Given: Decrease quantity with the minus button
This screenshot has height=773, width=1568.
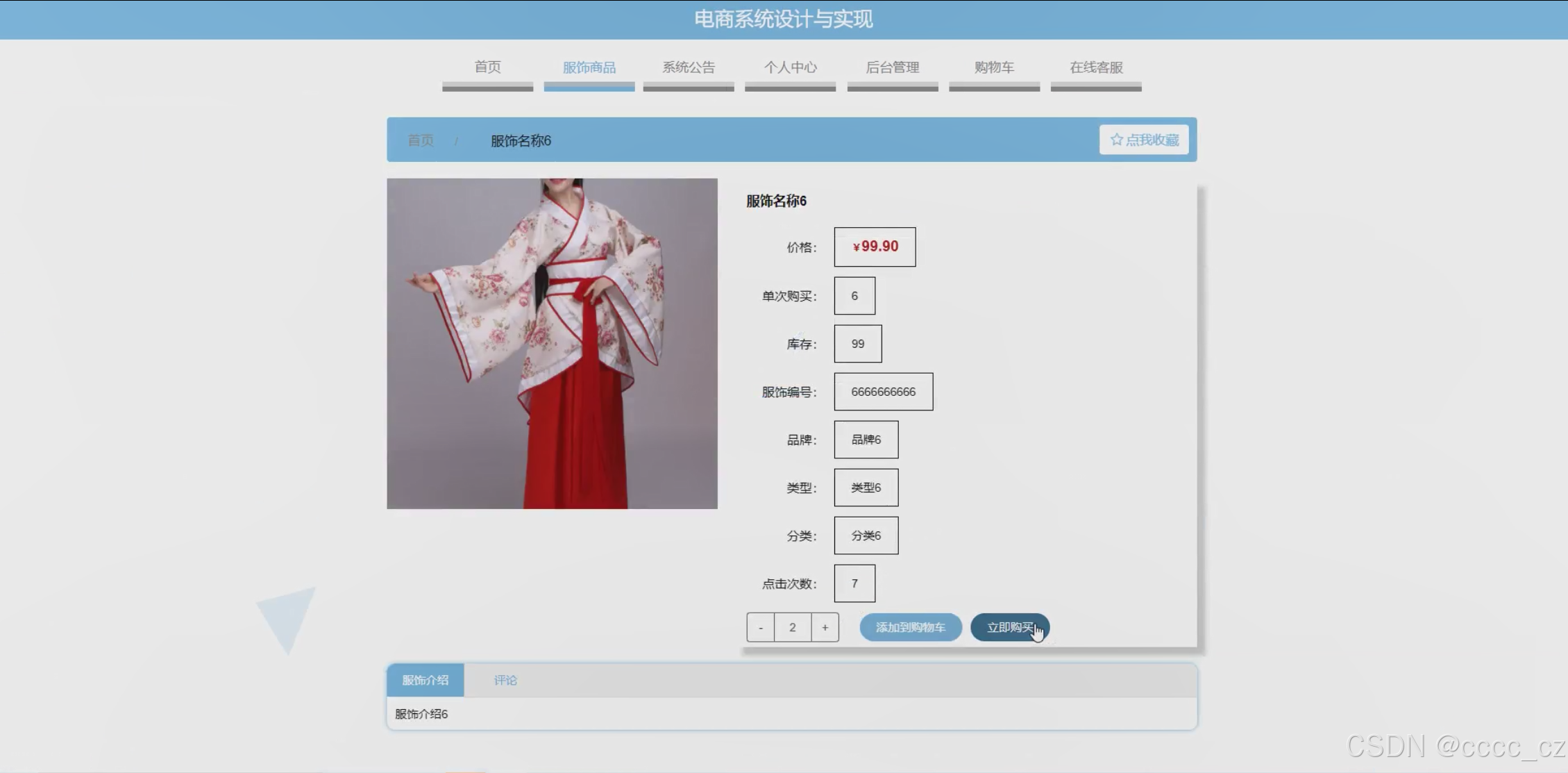Looking at the screenshot, I should (761, 627).
